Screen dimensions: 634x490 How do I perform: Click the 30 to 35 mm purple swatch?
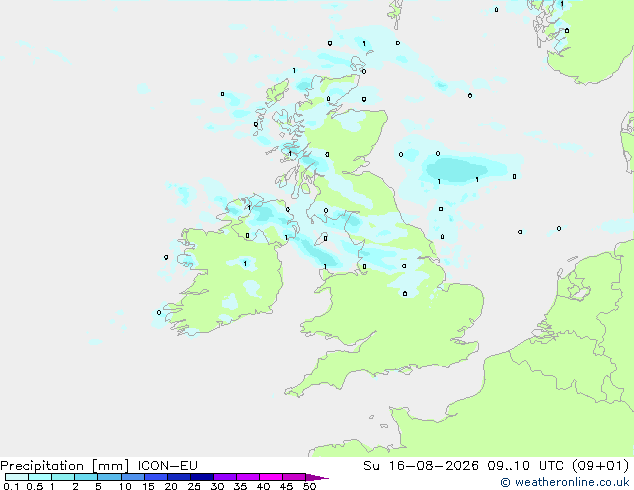pyautogui.click(x=225, y=477)
